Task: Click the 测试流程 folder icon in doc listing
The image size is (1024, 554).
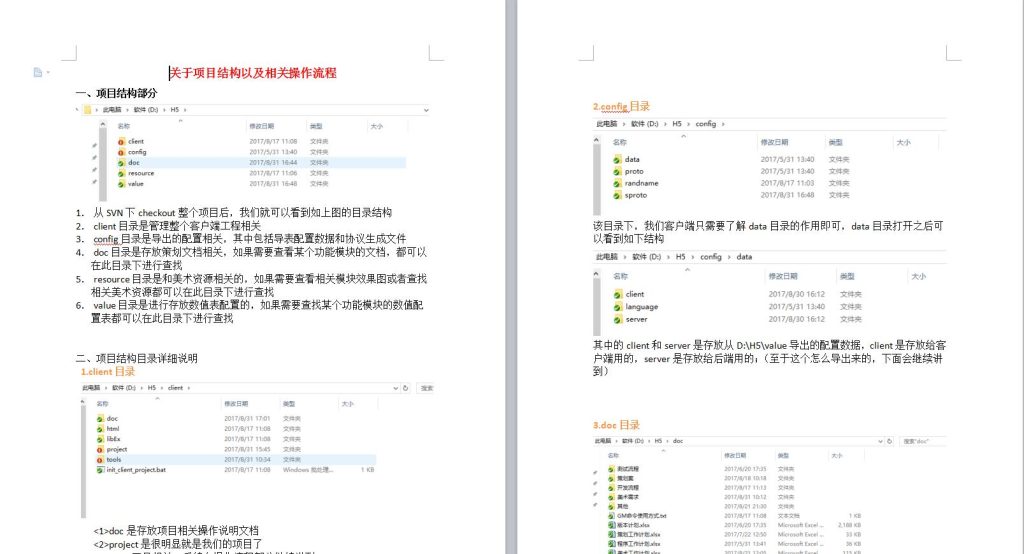Action: pyautogui.click(x=612, y=469)
